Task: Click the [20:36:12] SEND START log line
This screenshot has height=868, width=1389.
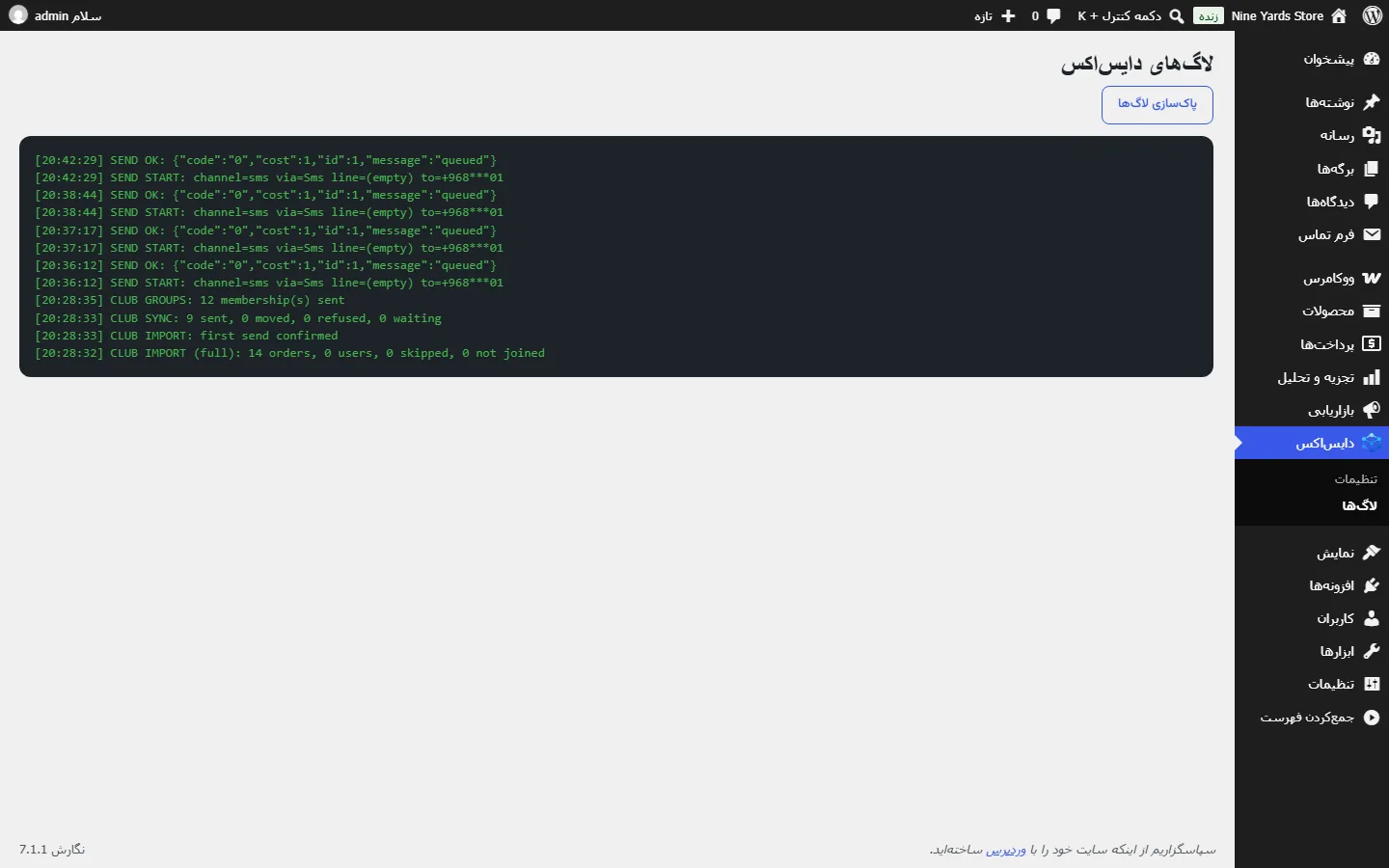Action: 269,283
